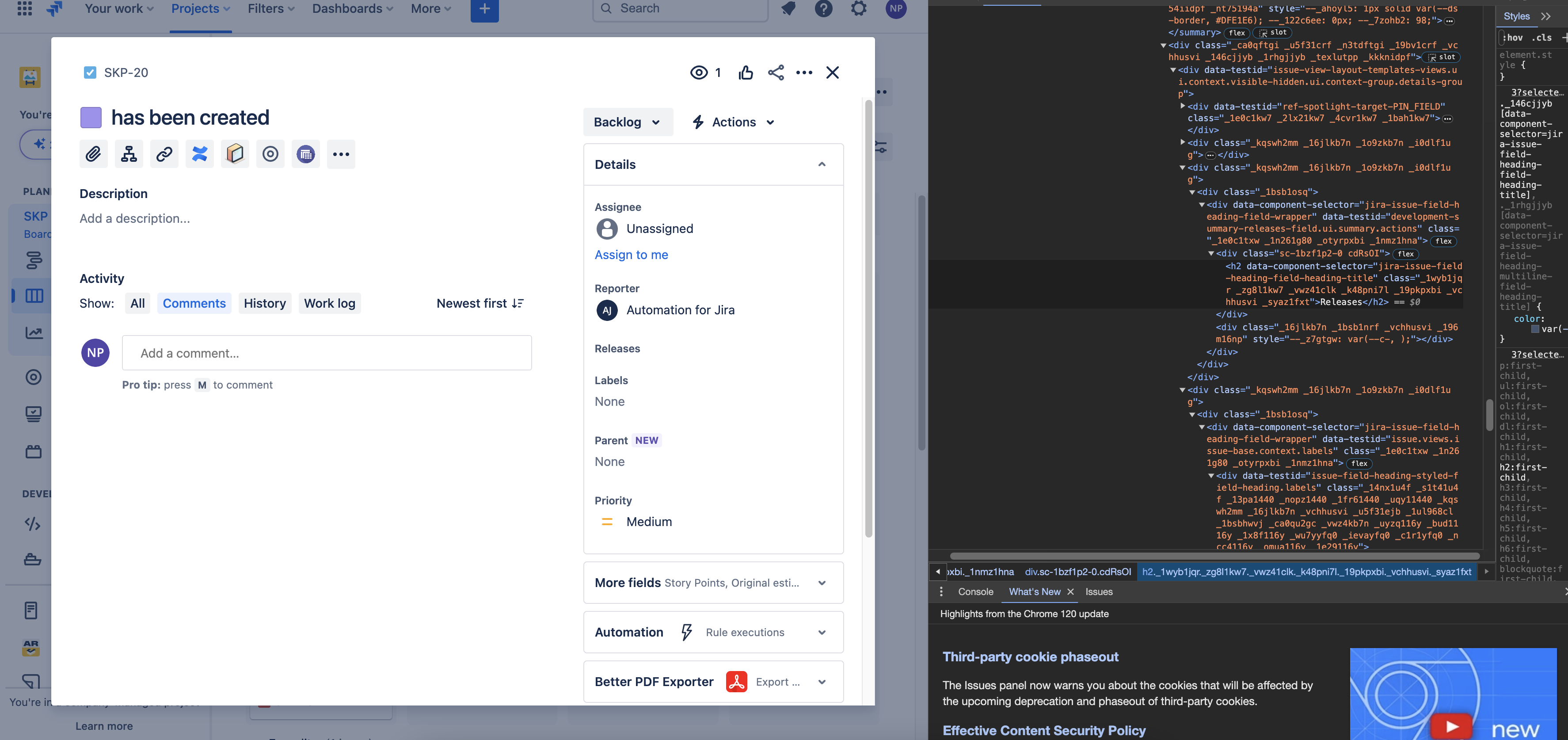The height and width of the screenshot is (740, 1568).
Task: Click the add child issue icon
Action: (x=129, y=154)
